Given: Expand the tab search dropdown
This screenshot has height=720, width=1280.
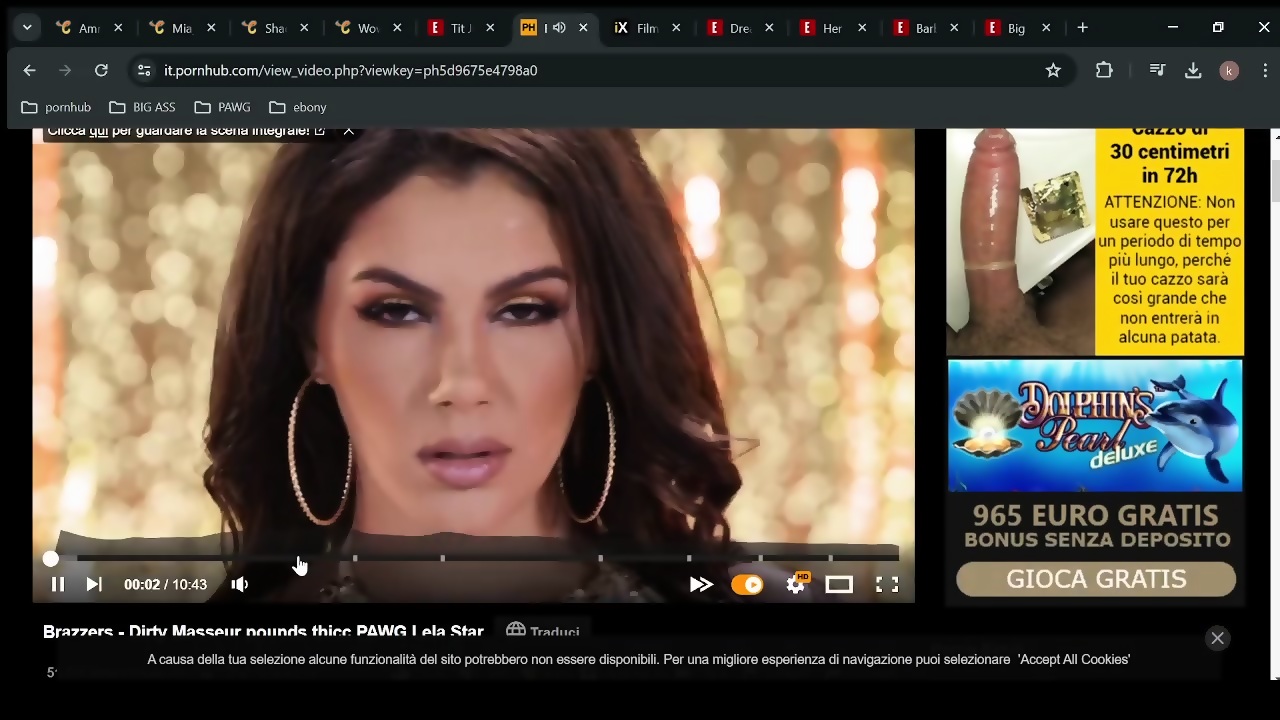Looking at the screenshot, I should tap(27, 28).
